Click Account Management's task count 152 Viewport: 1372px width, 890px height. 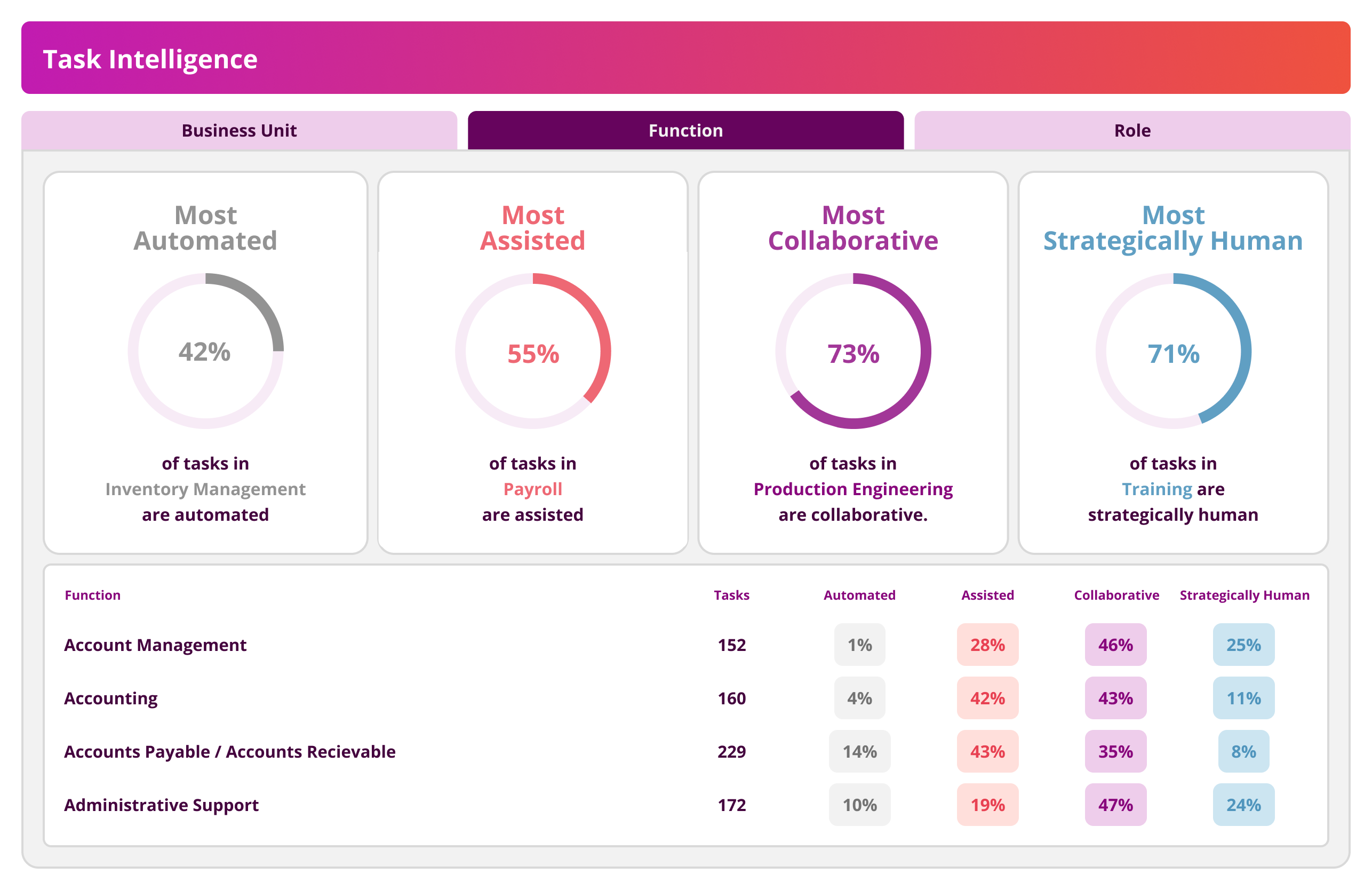click(731, 645)
